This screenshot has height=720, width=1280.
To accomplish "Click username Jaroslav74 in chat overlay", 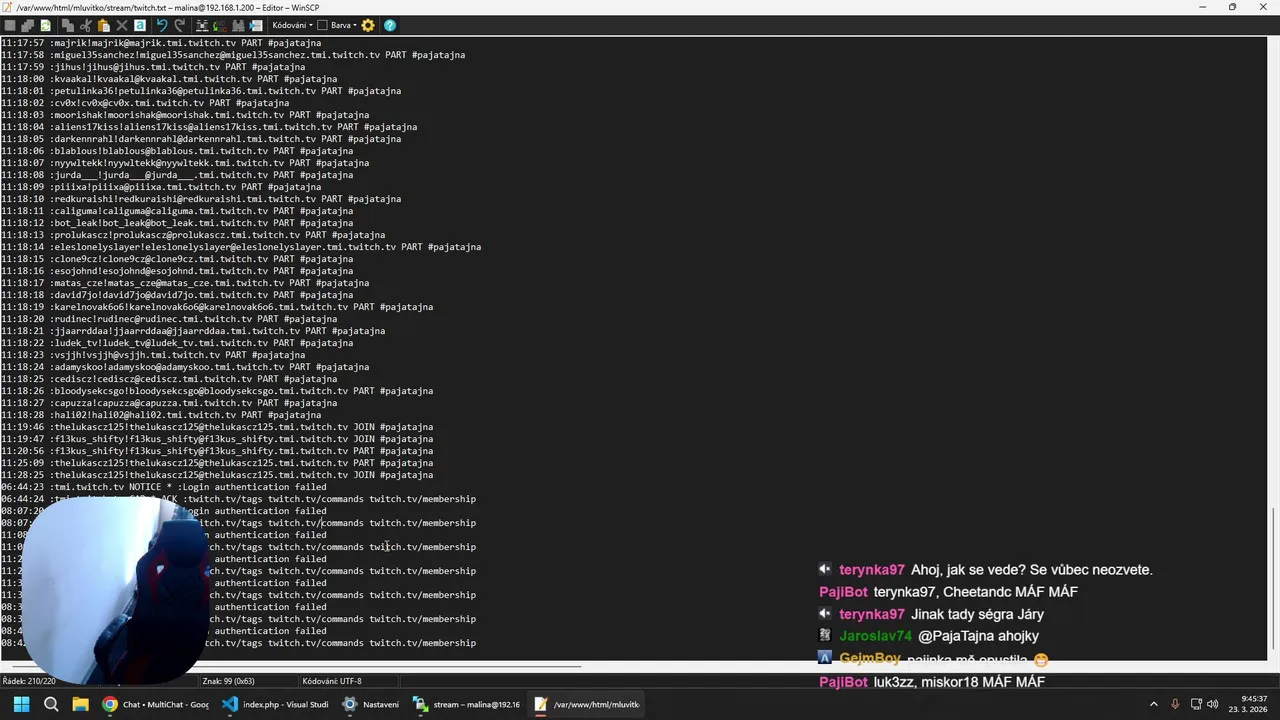I will pyautogui.click(x=875, y=636).
